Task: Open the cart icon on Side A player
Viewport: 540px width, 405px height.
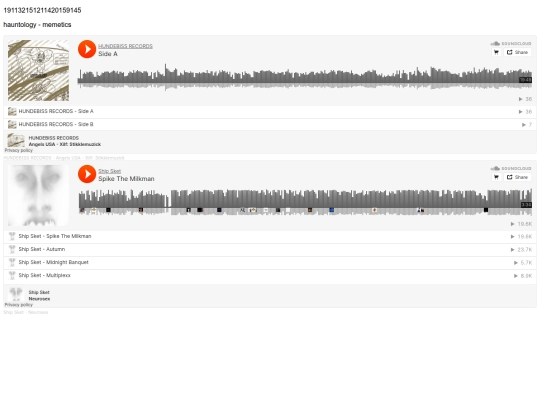Action: [496, 52]
